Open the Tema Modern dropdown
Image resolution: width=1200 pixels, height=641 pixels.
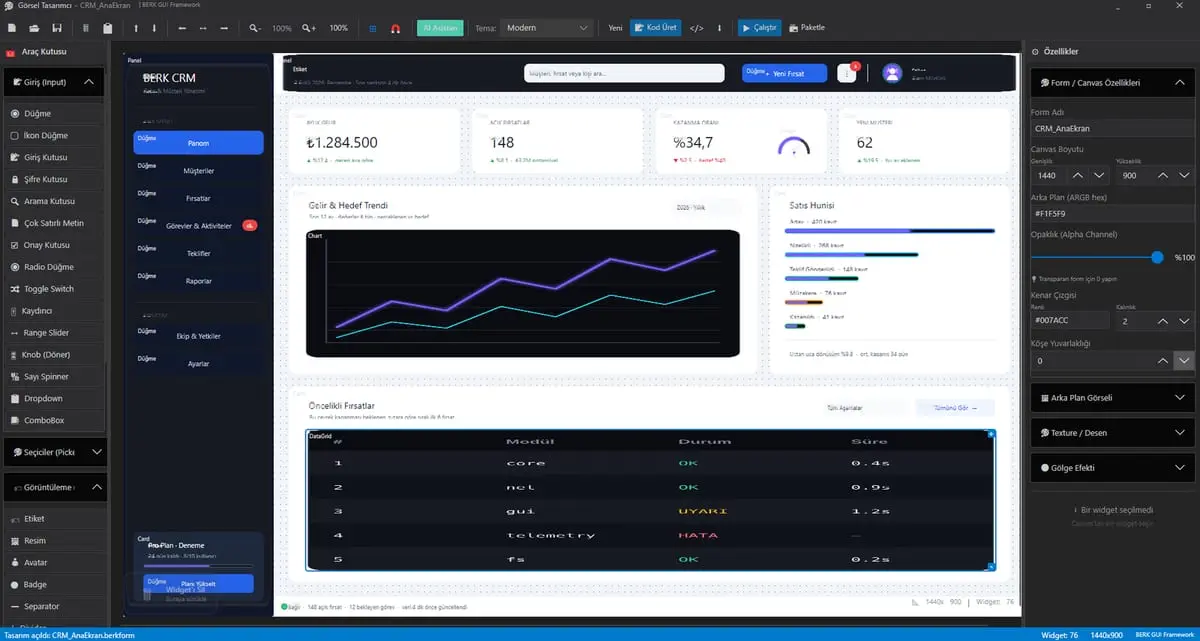pyautogui.click(x=547, y=28)
